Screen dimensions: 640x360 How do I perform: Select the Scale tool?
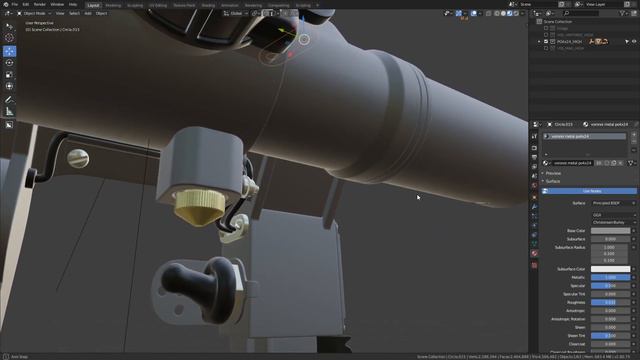9,75
